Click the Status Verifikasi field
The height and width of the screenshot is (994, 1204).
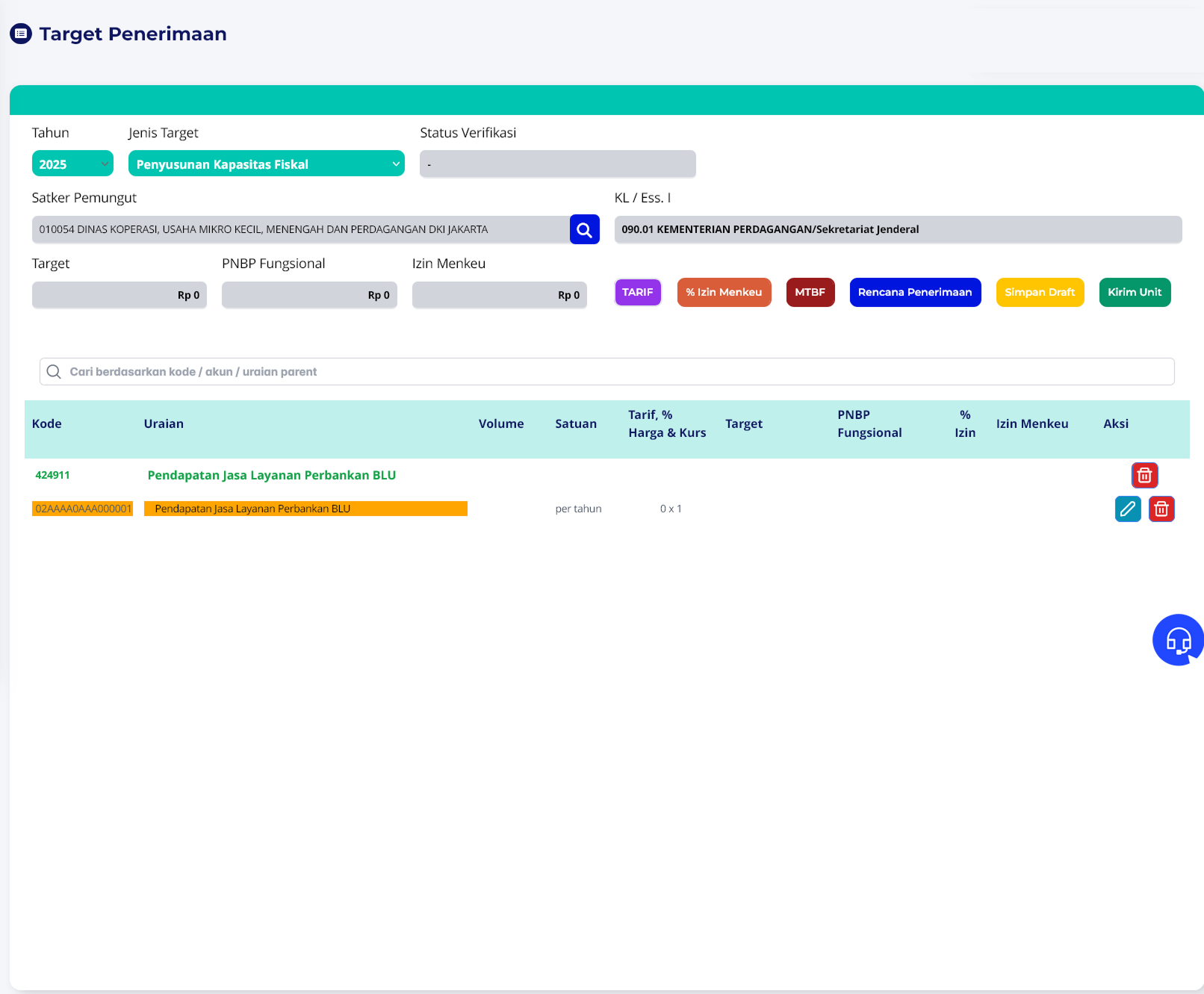point(557,164)
